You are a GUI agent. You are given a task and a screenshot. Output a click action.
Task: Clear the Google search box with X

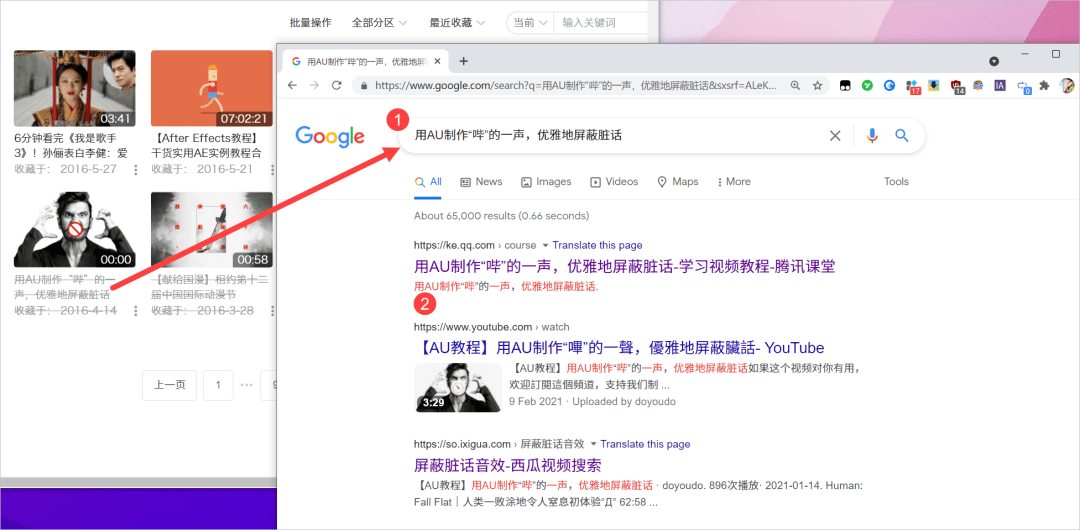point(835,136)
